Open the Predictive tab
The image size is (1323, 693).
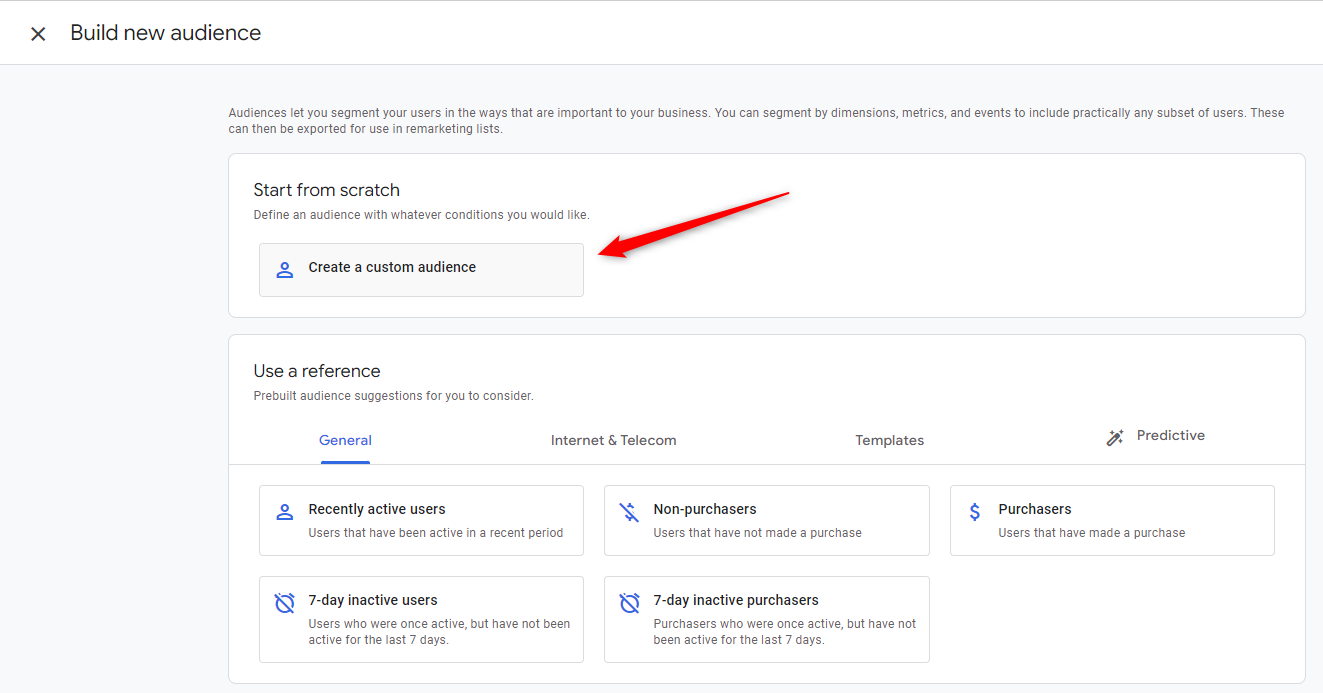tap(1170, 436)
